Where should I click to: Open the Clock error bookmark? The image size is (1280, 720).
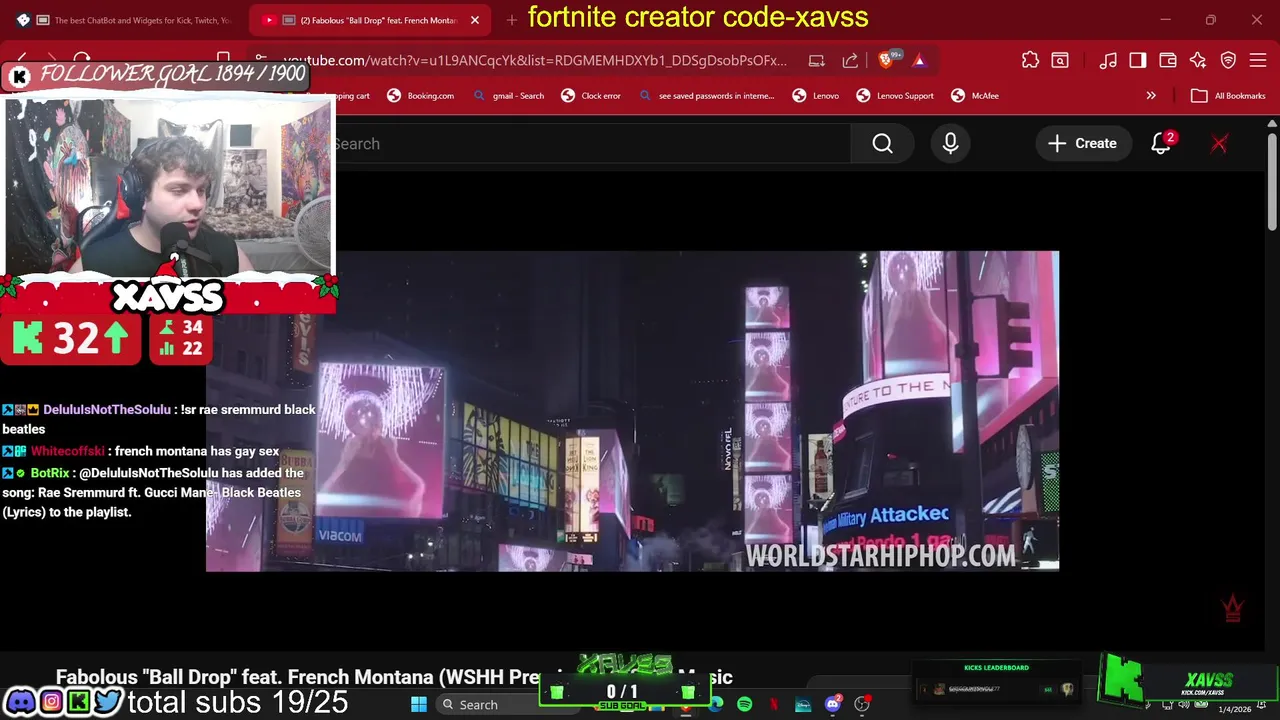[x=590, y=96]
